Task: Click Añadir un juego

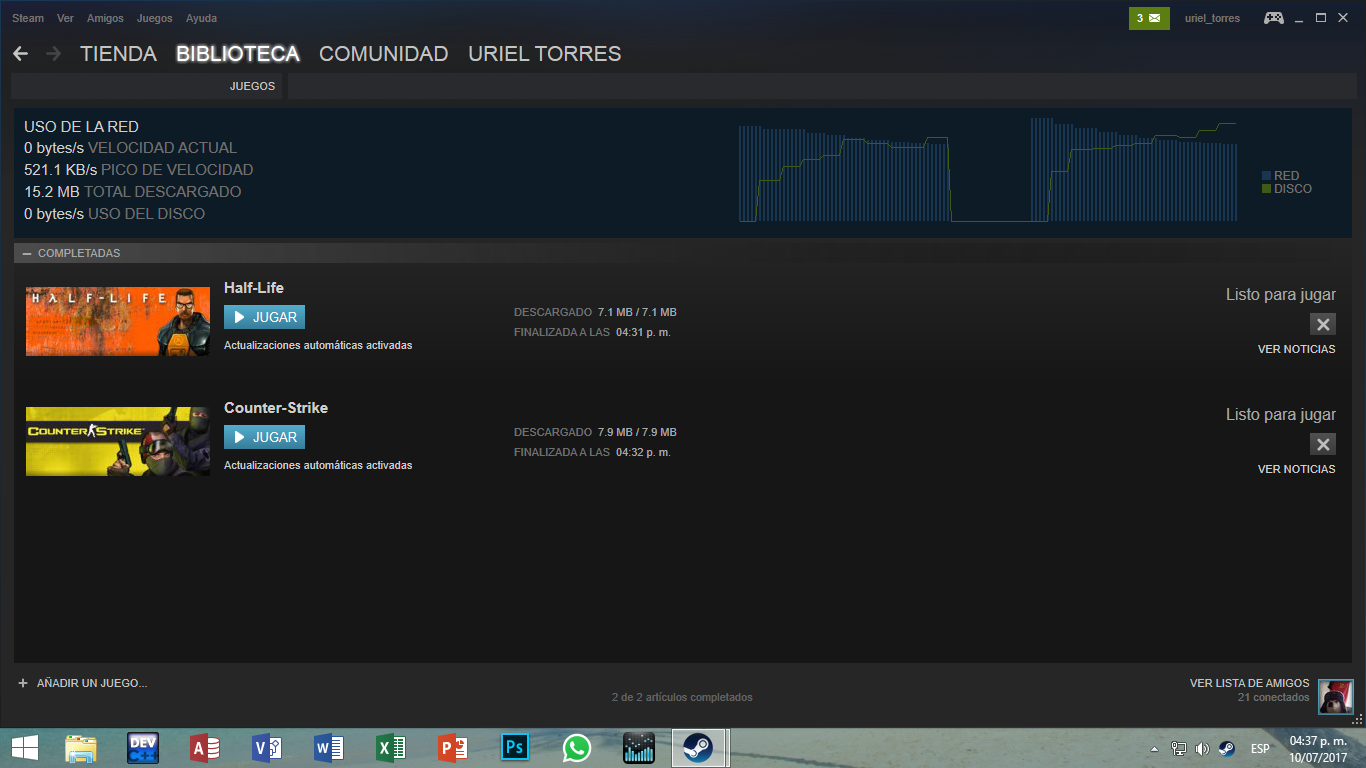Action: point(92,683)
